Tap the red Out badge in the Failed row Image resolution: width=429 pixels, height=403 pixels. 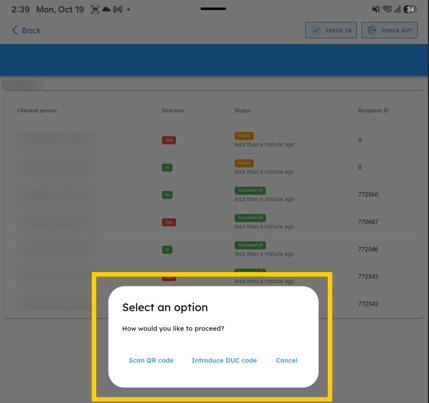(x=169, y=140)
